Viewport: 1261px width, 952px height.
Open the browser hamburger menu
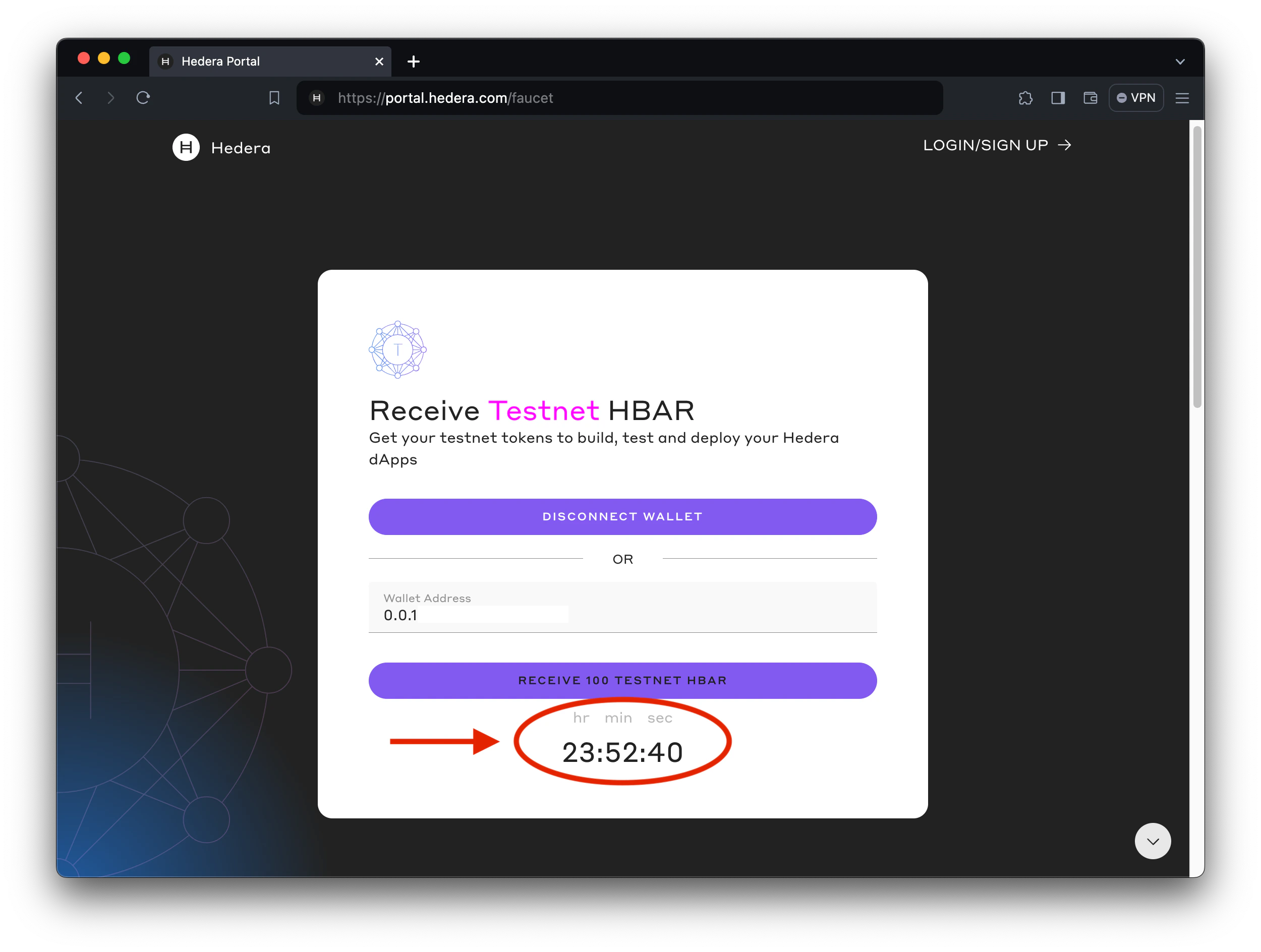click(1182, 98)
